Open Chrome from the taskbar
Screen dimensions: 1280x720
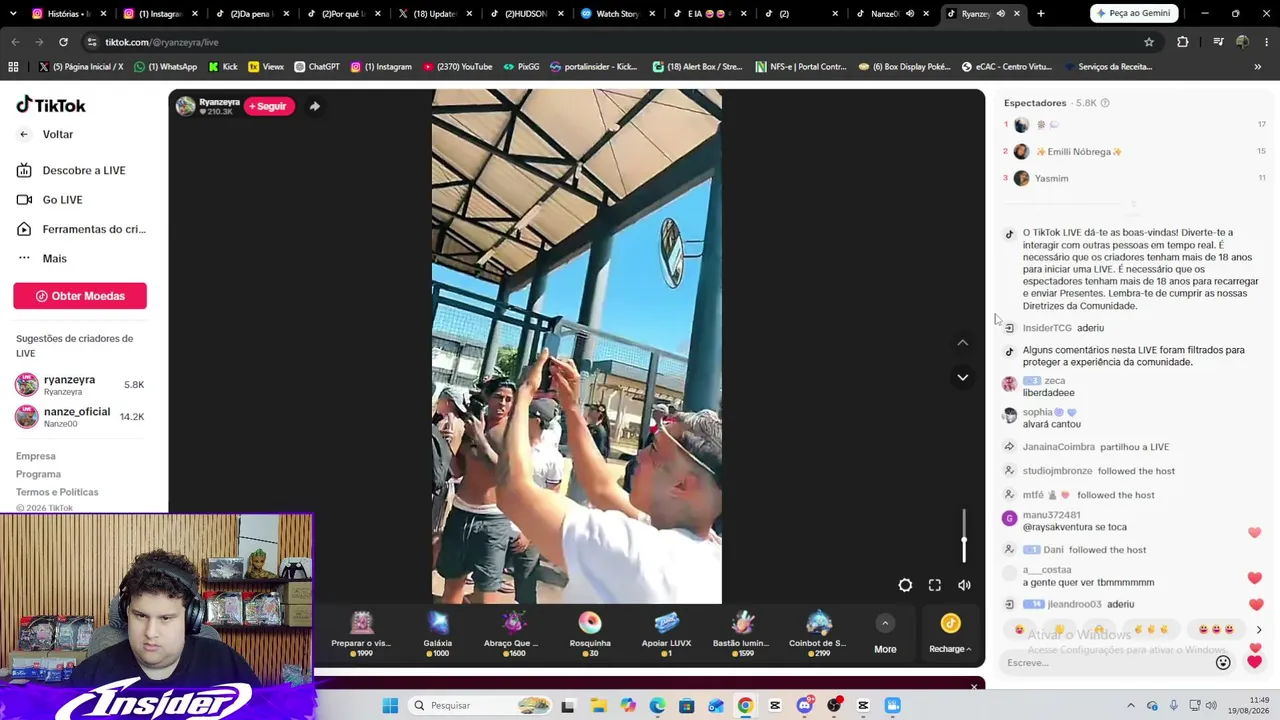coord(745,706)
